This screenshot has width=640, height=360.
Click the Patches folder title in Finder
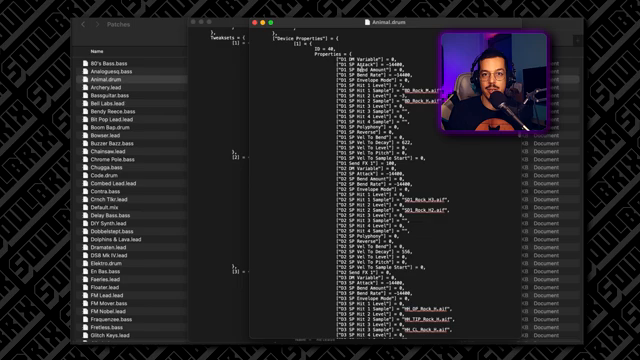(118, 24)
